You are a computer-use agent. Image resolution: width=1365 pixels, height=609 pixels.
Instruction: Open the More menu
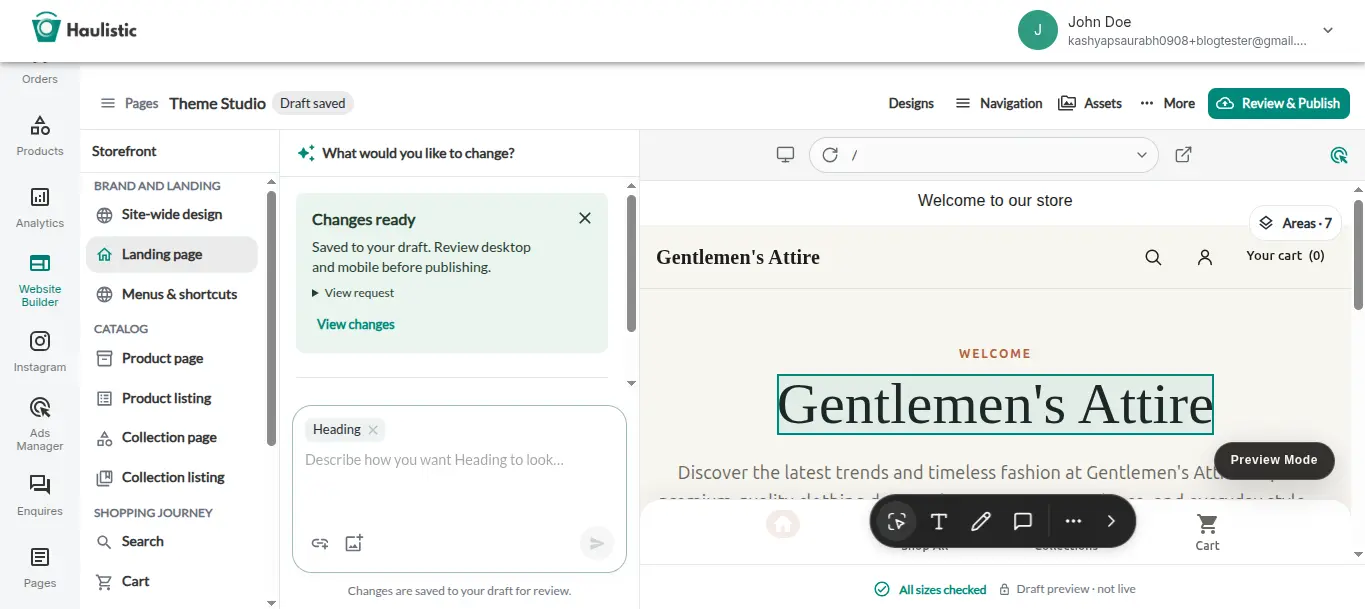[1166, 103]
